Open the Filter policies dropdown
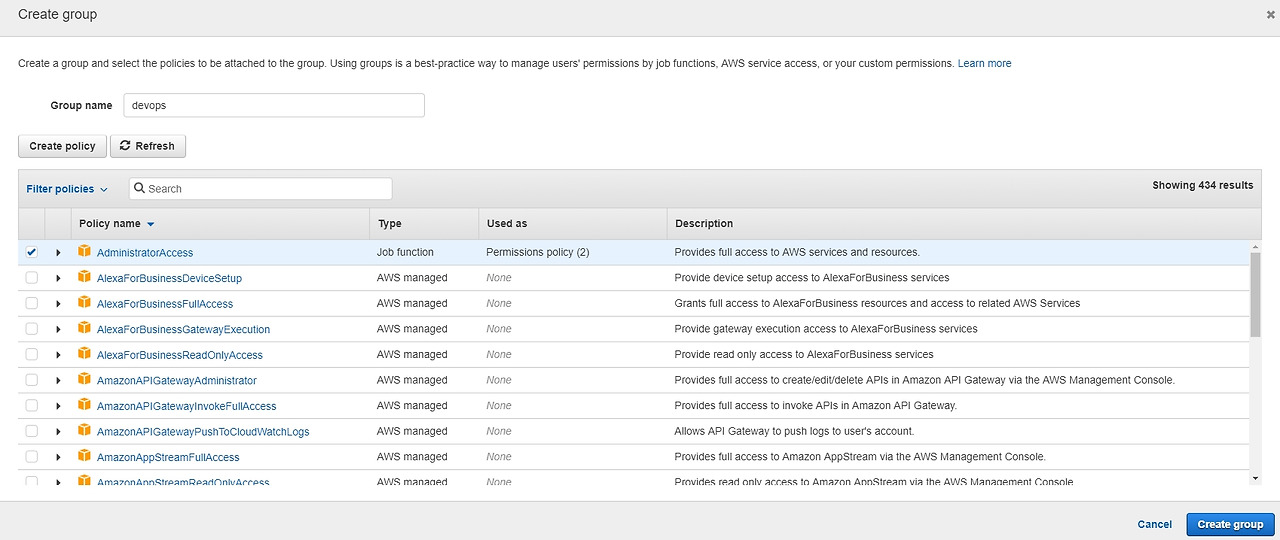The image size is (1280, 540). point(67,189)
